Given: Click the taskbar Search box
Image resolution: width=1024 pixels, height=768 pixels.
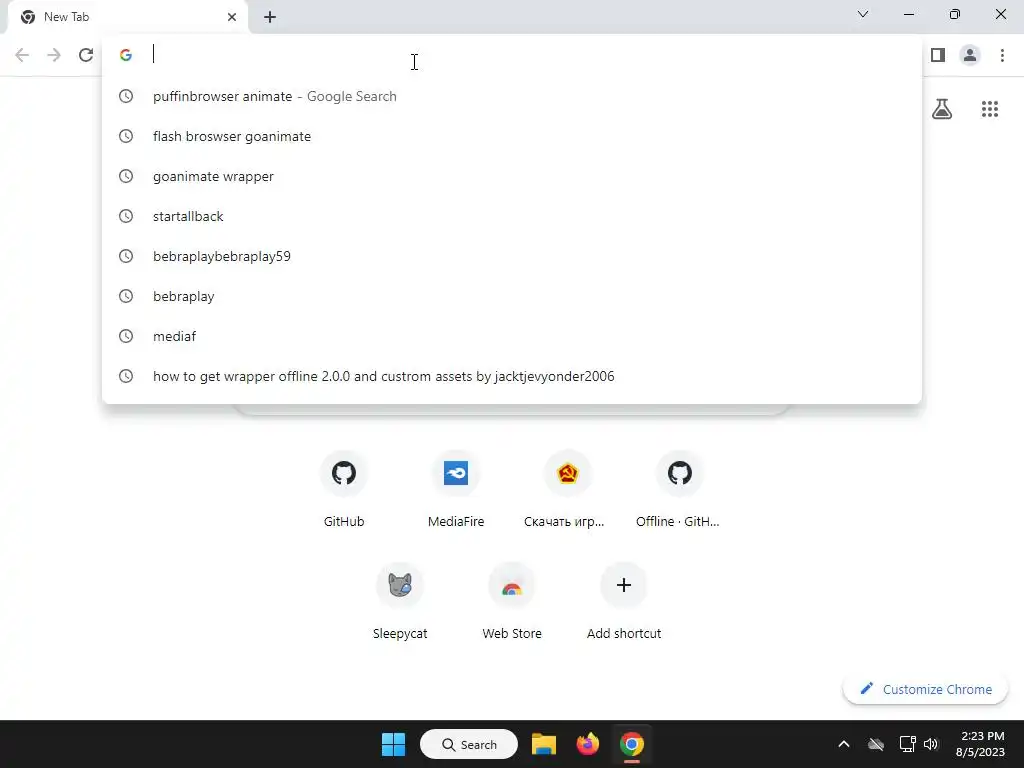Looking at the screenshot, I should [469, 744].
